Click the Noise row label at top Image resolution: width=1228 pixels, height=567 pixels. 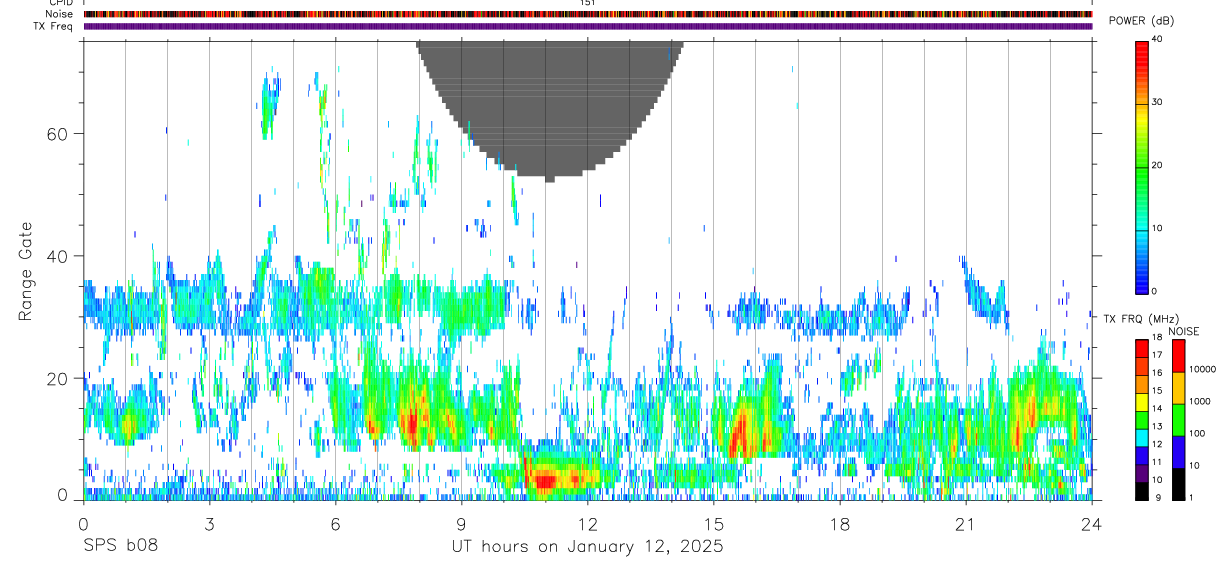coord(59,14)
